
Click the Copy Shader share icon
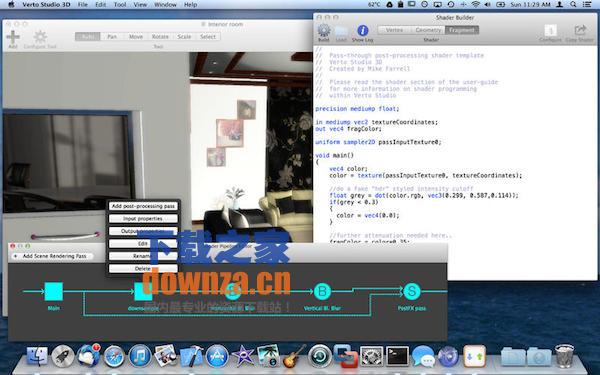click(x=580, y=30)
